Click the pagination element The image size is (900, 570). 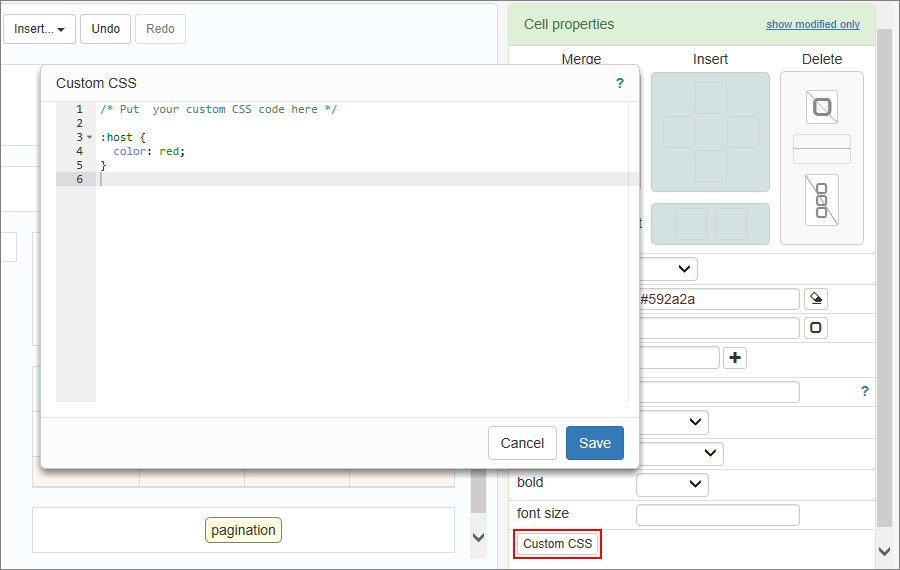tap(243, 530)
